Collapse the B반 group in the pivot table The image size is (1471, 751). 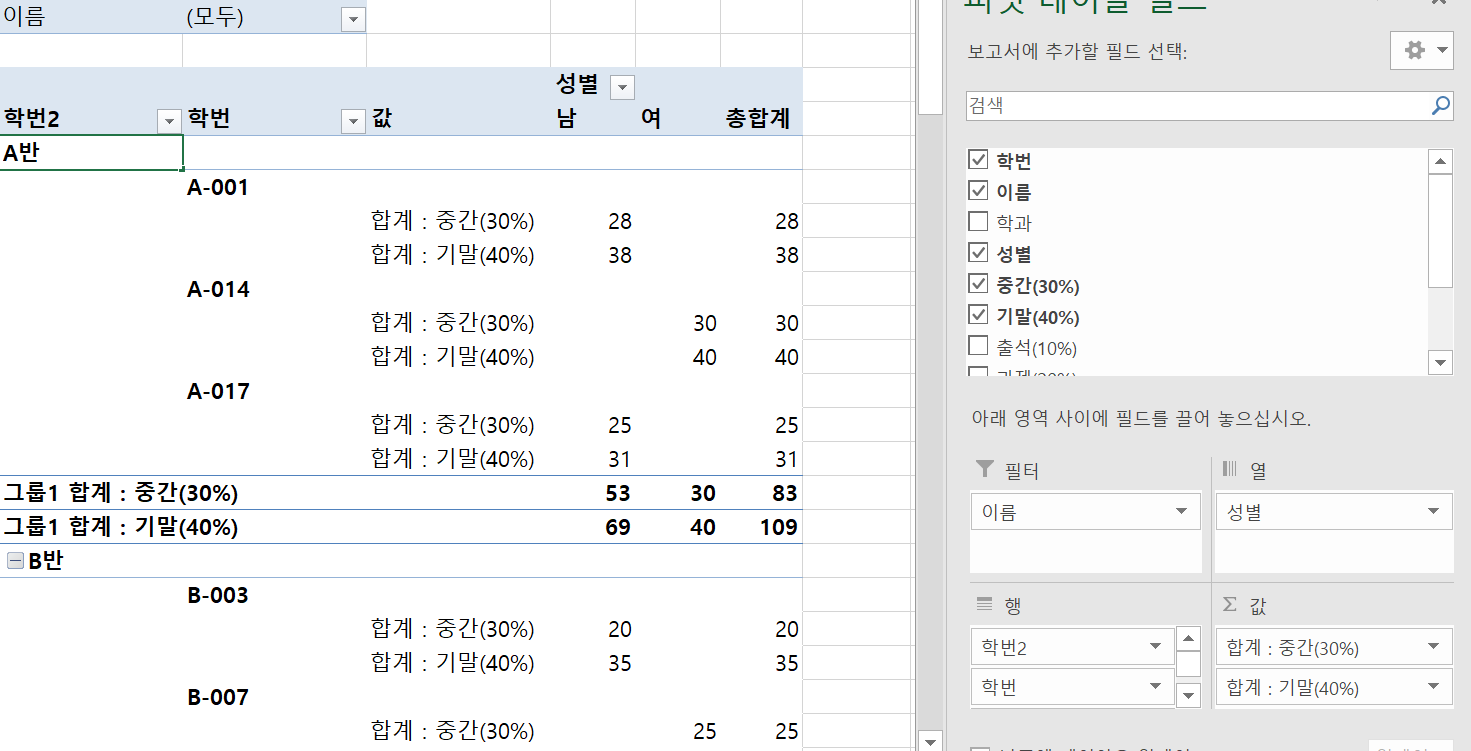pyautogui.click(x=15, y=561)
